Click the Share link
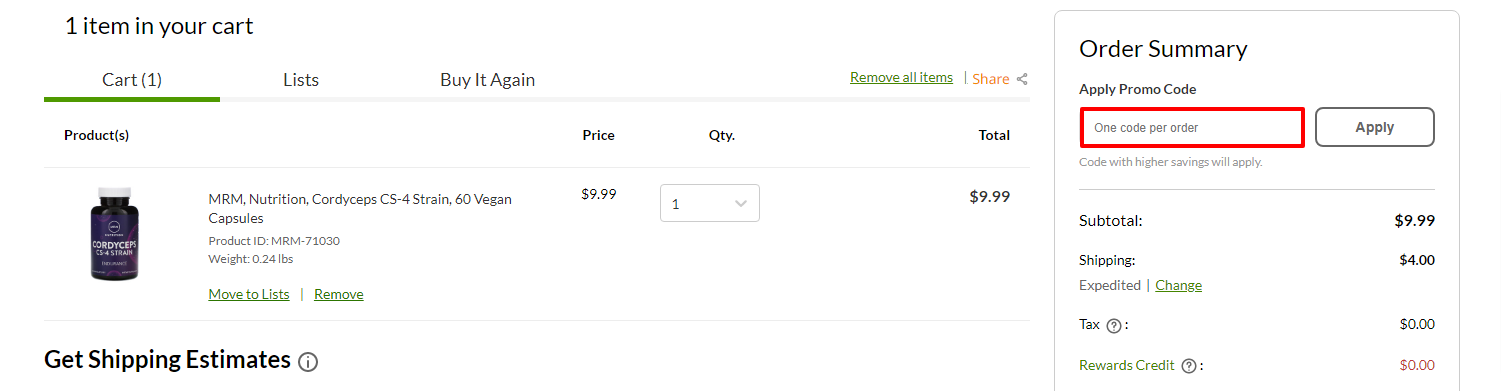This screenshot has width=1501, height=391. [x=990, y=79]
